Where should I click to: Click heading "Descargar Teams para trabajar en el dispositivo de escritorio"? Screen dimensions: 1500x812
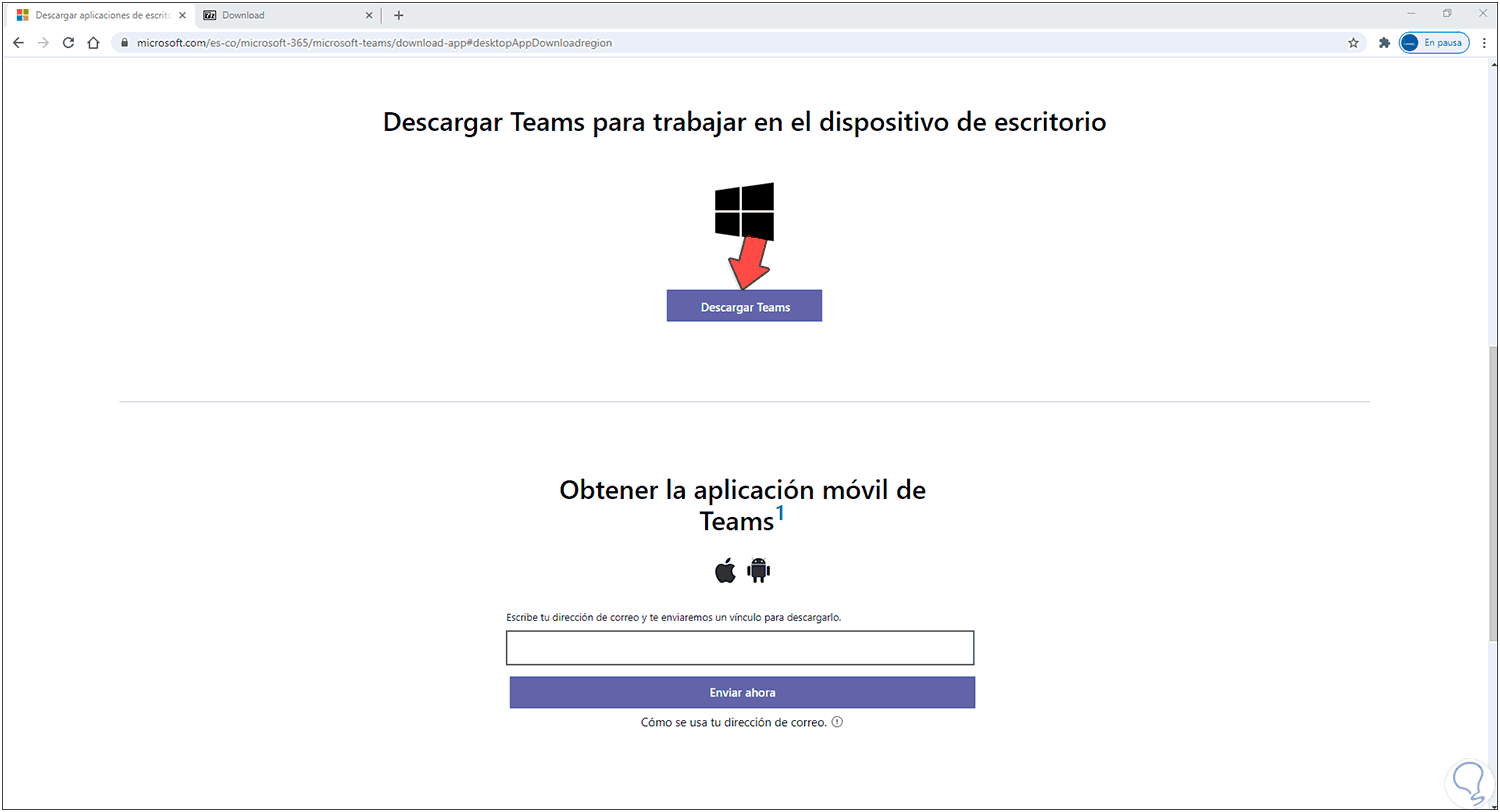point(744,122)
